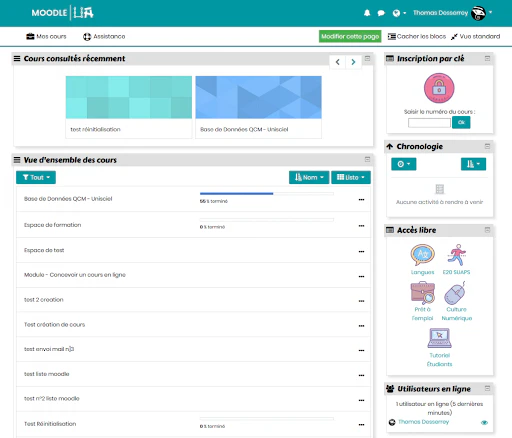Open the Tutoriel Étudiants laptop icon
Screen dimensions: 512x438
coord(439,338)
